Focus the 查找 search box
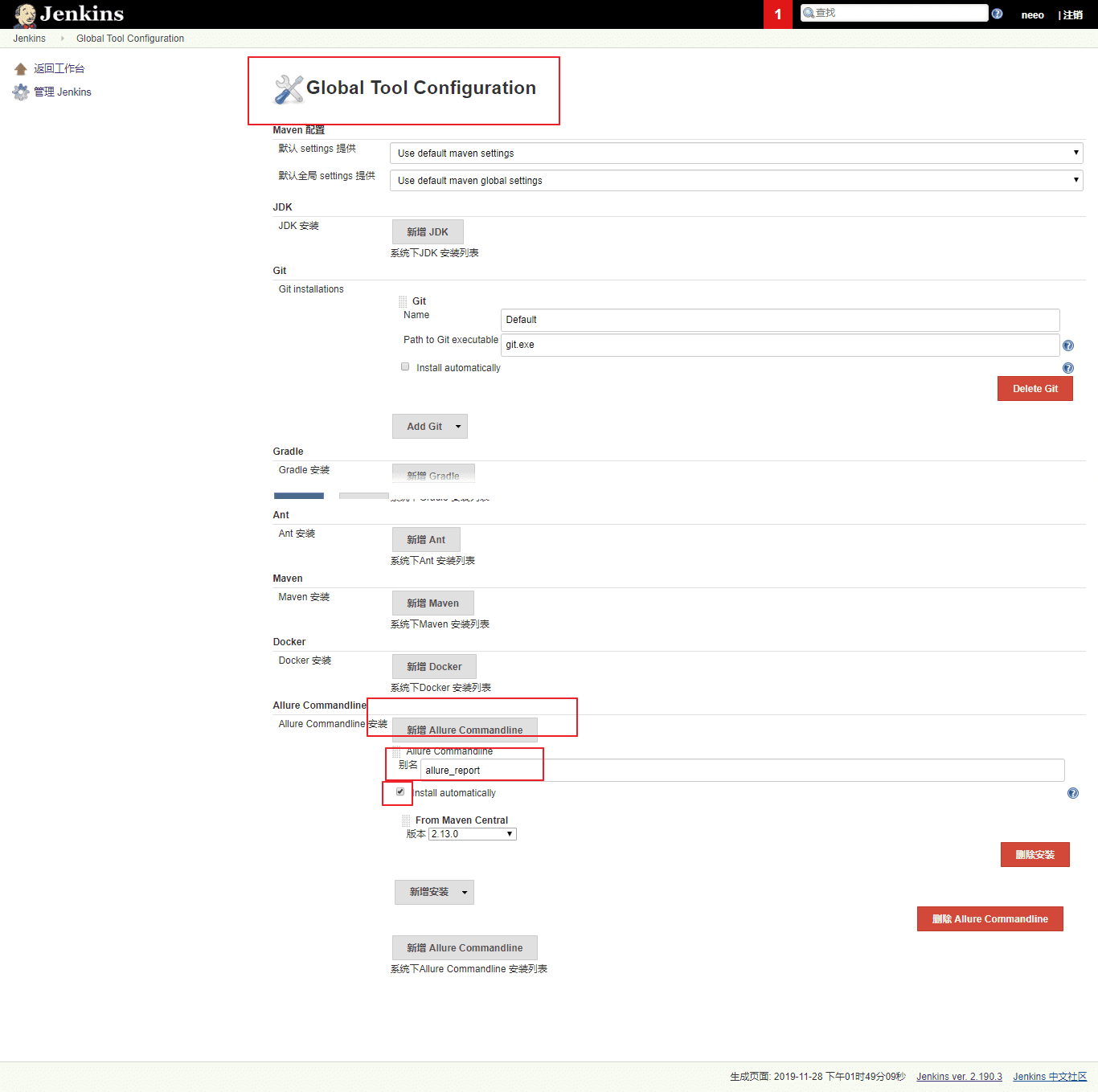 (895, 13)
